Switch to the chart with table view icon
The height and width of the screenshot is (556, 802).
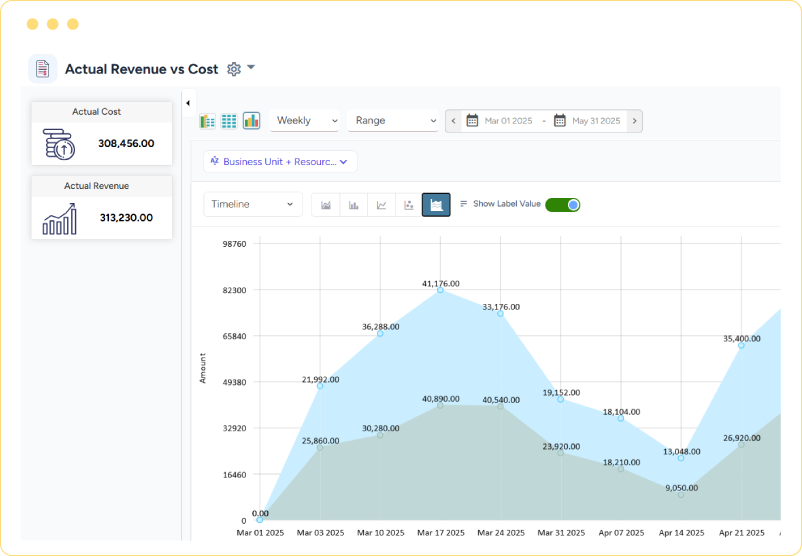point(207,121)
